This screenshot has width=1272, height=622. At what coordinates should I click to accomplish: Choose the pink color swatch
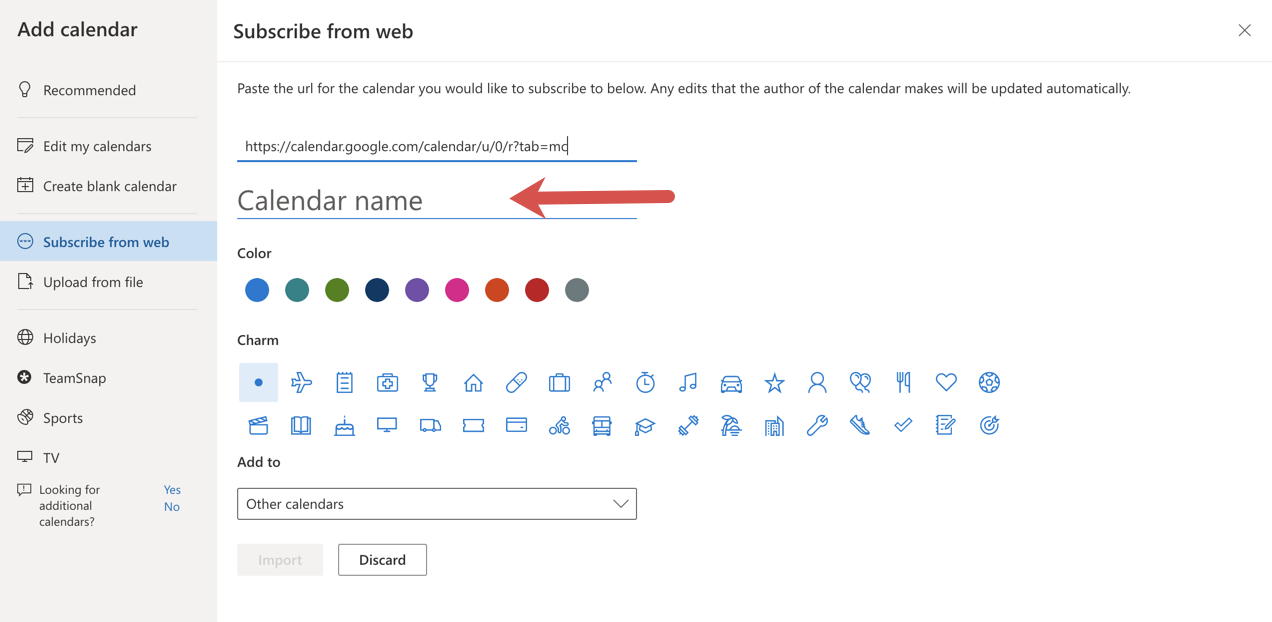click(457, 290)
